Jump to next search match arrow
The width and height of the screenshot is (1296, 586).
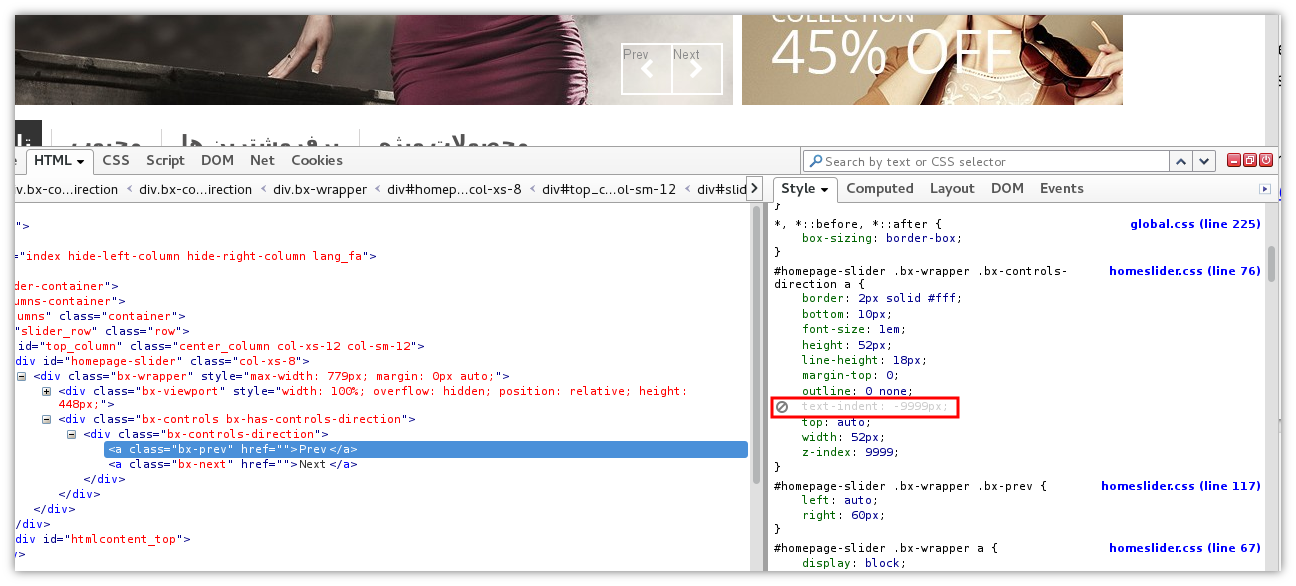[x=1203, y=161]
